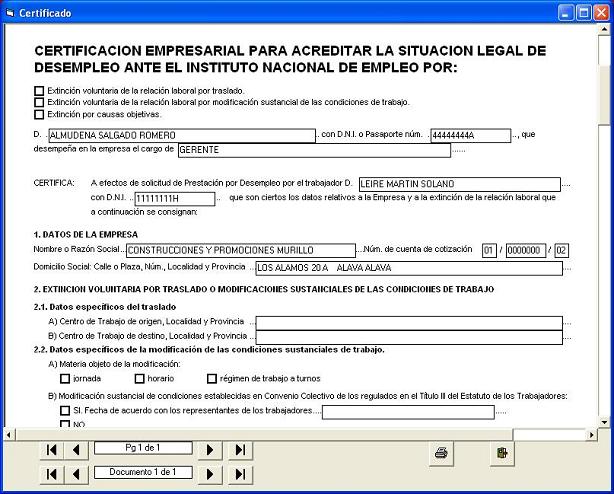
Task: Click the 'CERTIFICA:' label
Action: tap(54, 183)
